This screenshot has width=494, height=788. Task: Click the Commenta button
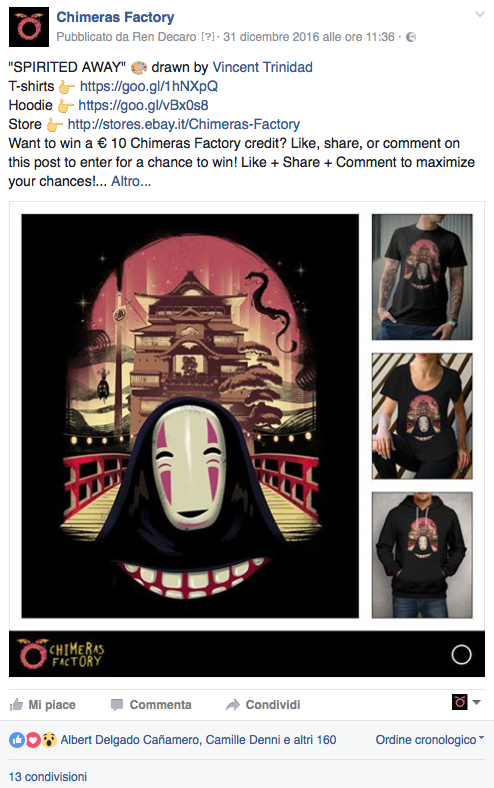point(151,705)
